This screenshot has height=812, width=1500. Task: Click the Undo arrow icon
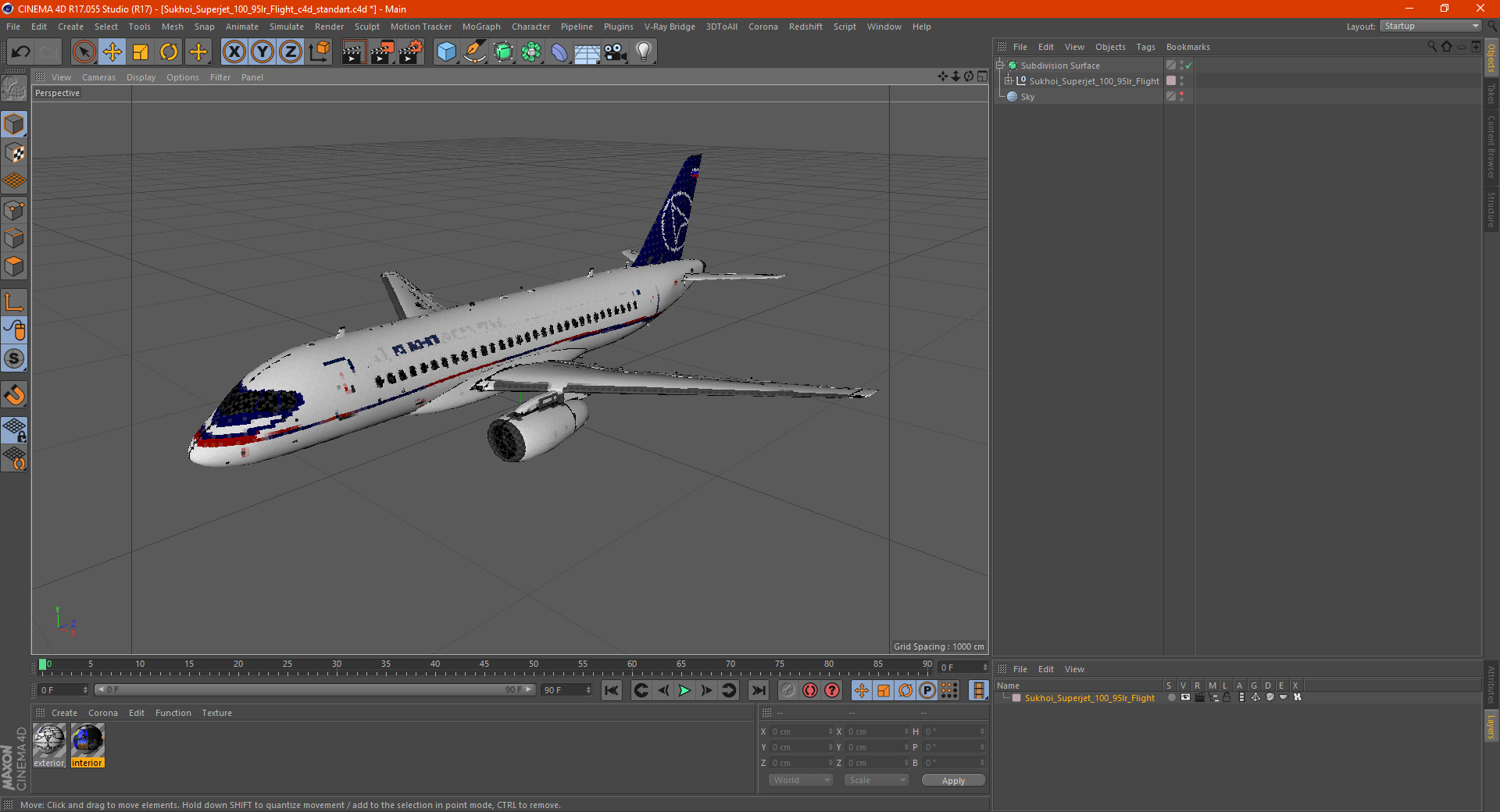click(20, 52)
